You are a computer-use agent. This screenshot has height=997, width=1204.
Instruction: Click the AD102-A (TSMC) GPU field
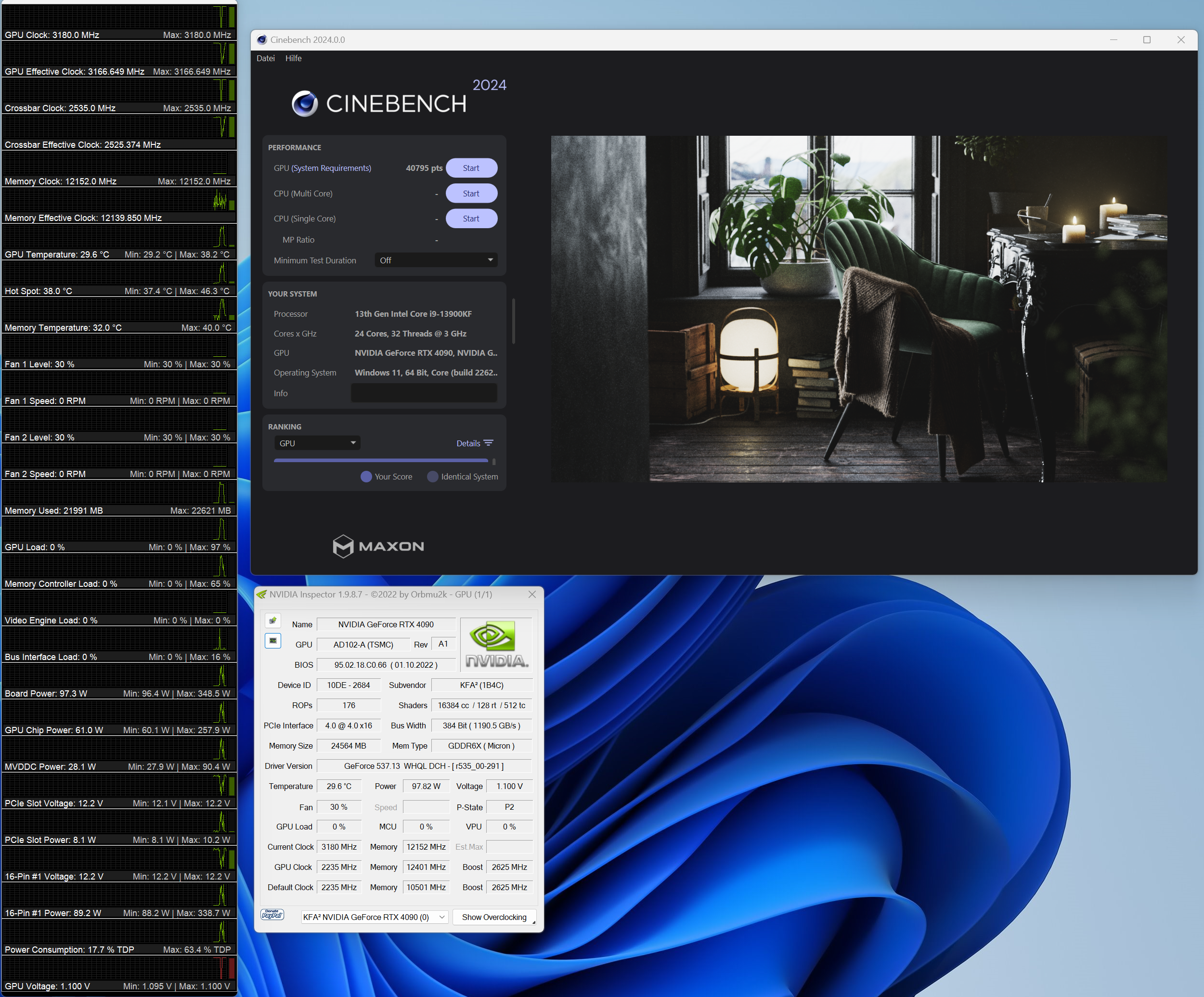363,645
